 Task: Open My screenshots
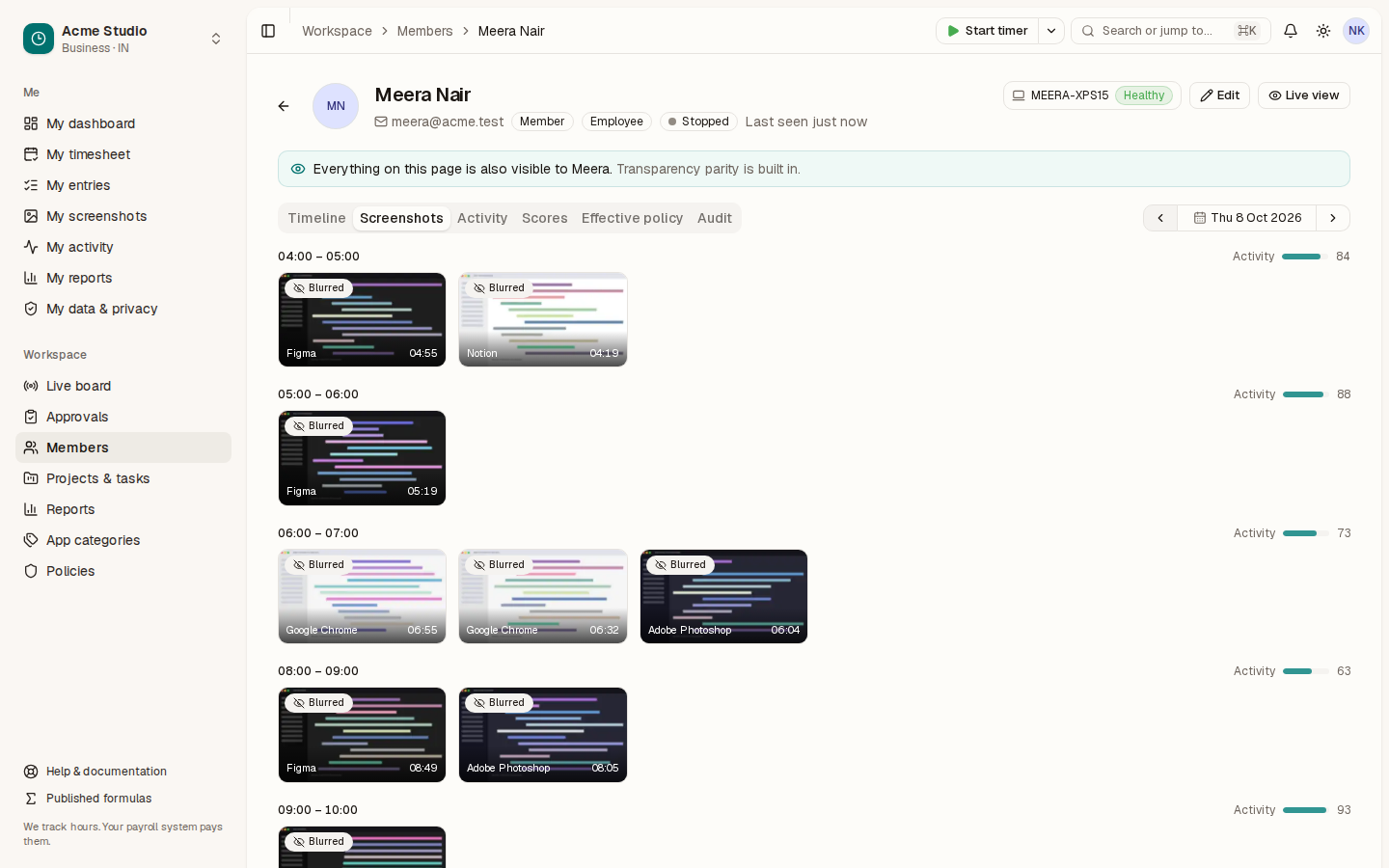pyautogui.click(x=123, y=216)
